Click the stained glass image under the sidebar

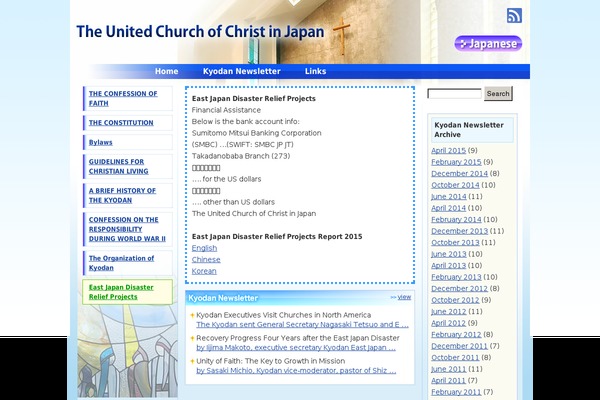point(127,351)
